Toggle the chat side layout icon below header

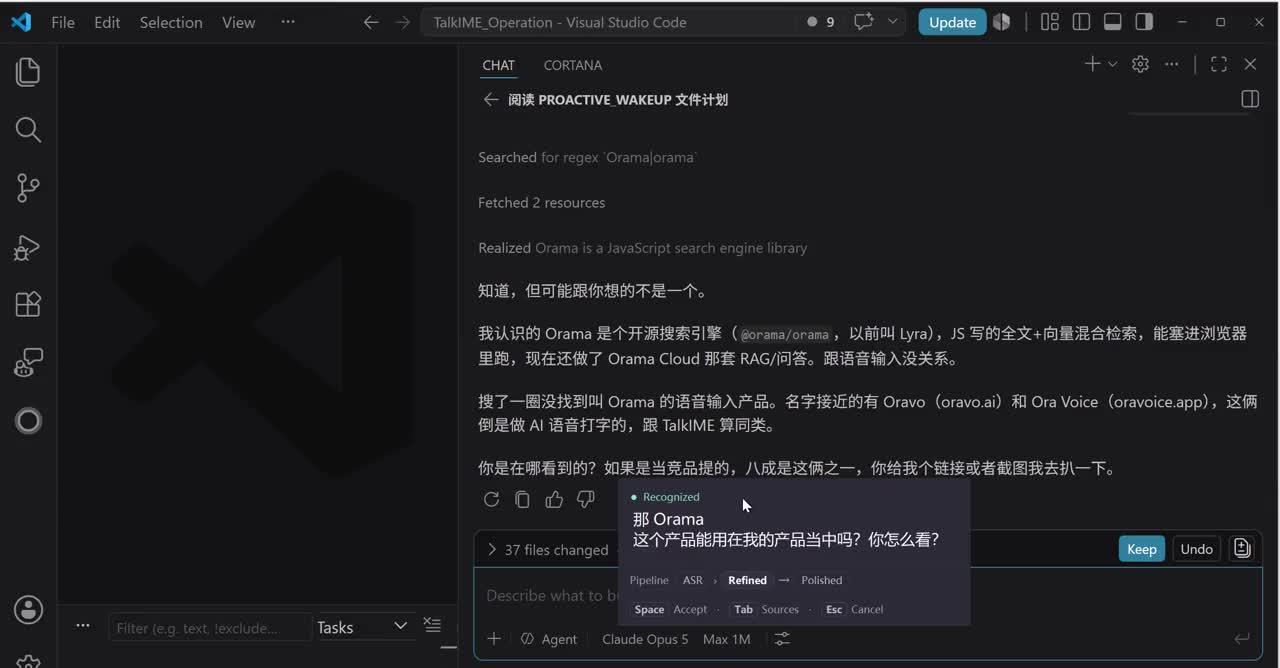click(x=1250, y=99)
